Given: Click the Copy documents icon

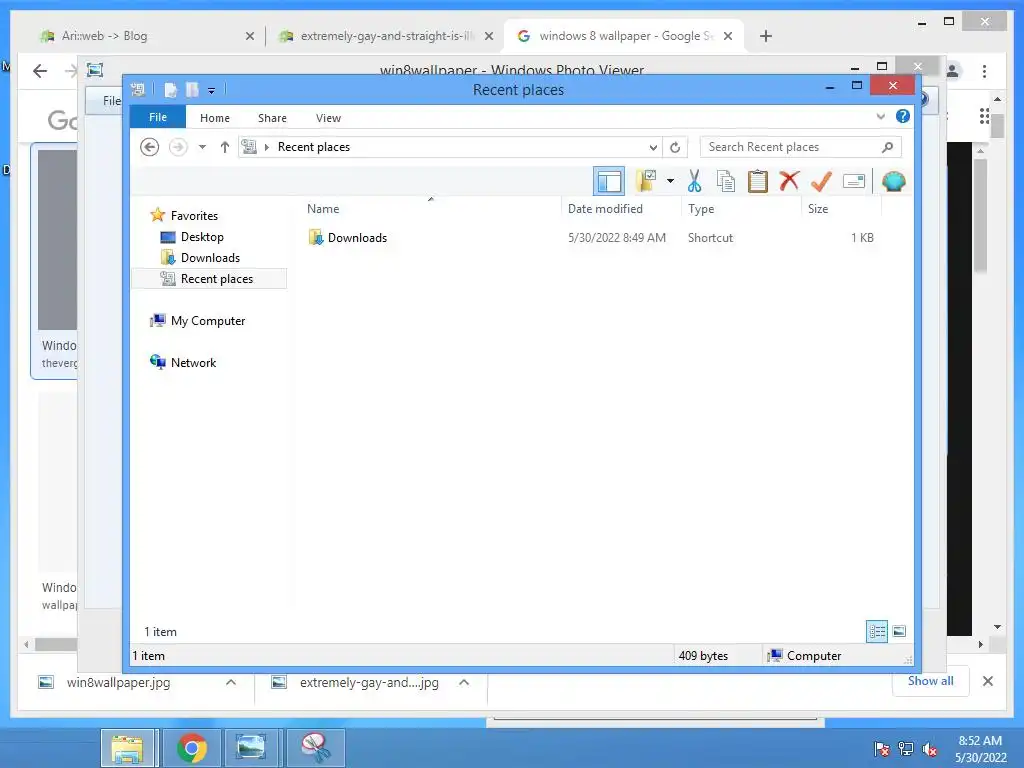Looking at the screenshot, I should pos(726,181).
